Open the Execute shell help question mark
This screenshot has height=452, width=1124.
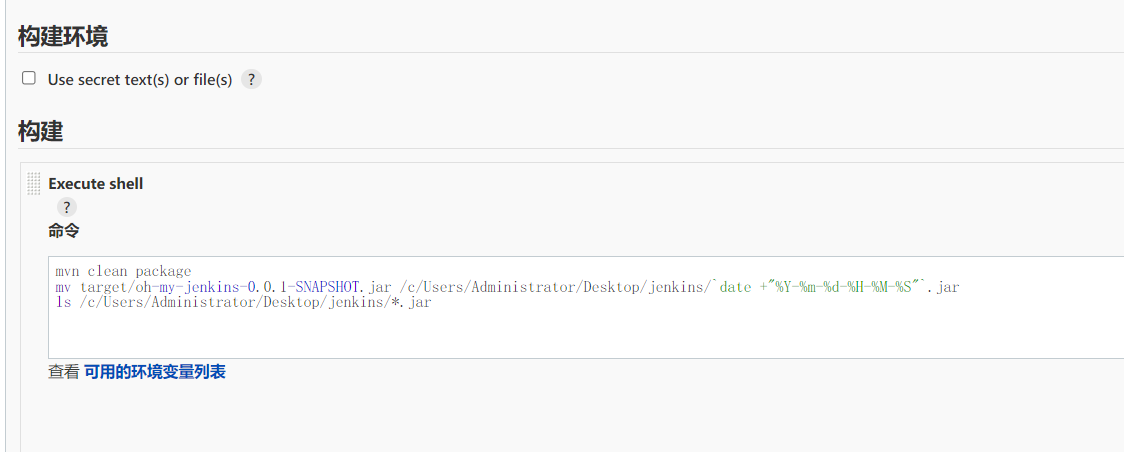pos(66,207)
